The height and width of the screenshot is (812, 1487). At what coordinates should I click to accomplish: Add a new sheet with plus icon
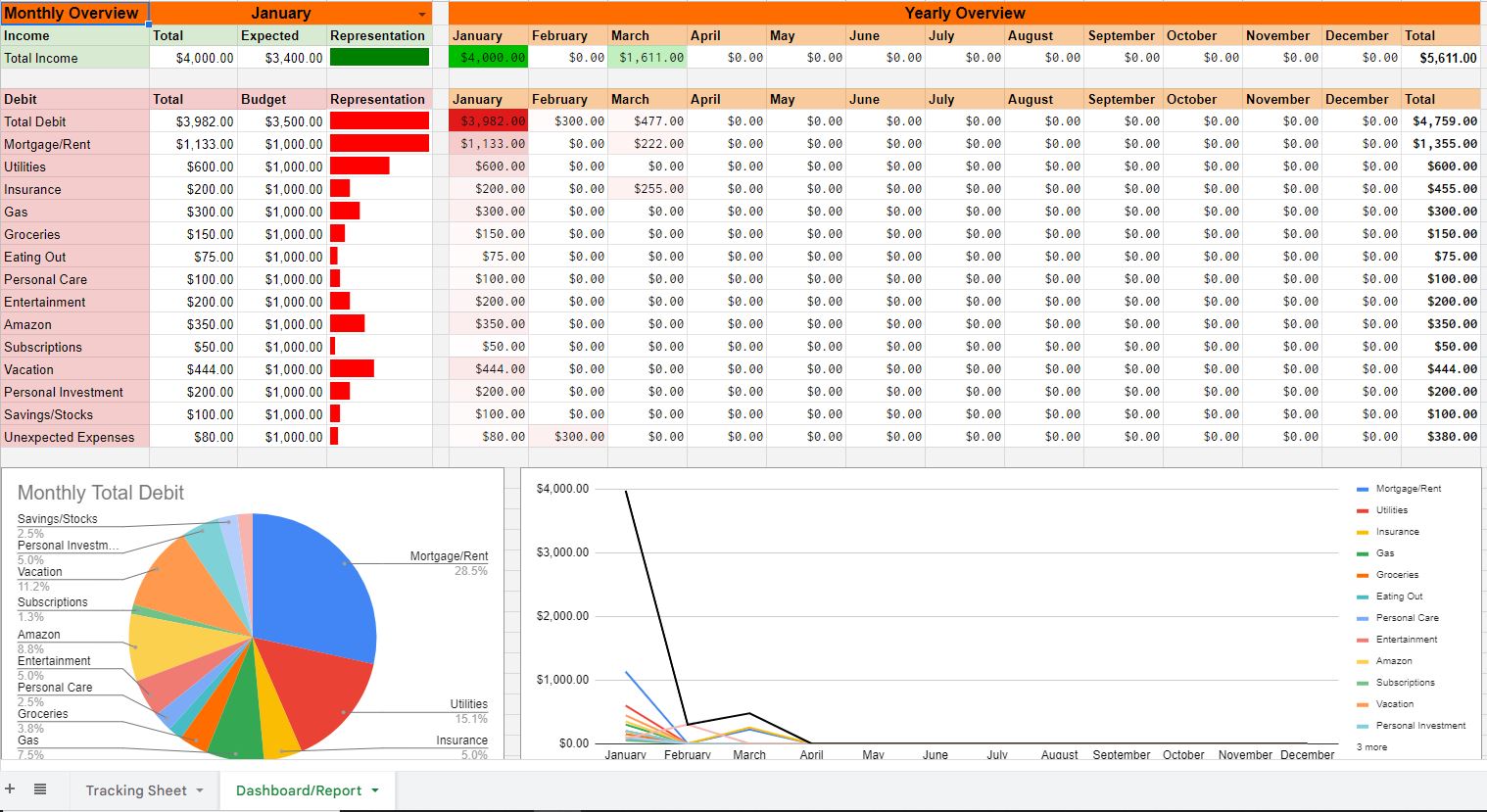(x=10, y=788)
